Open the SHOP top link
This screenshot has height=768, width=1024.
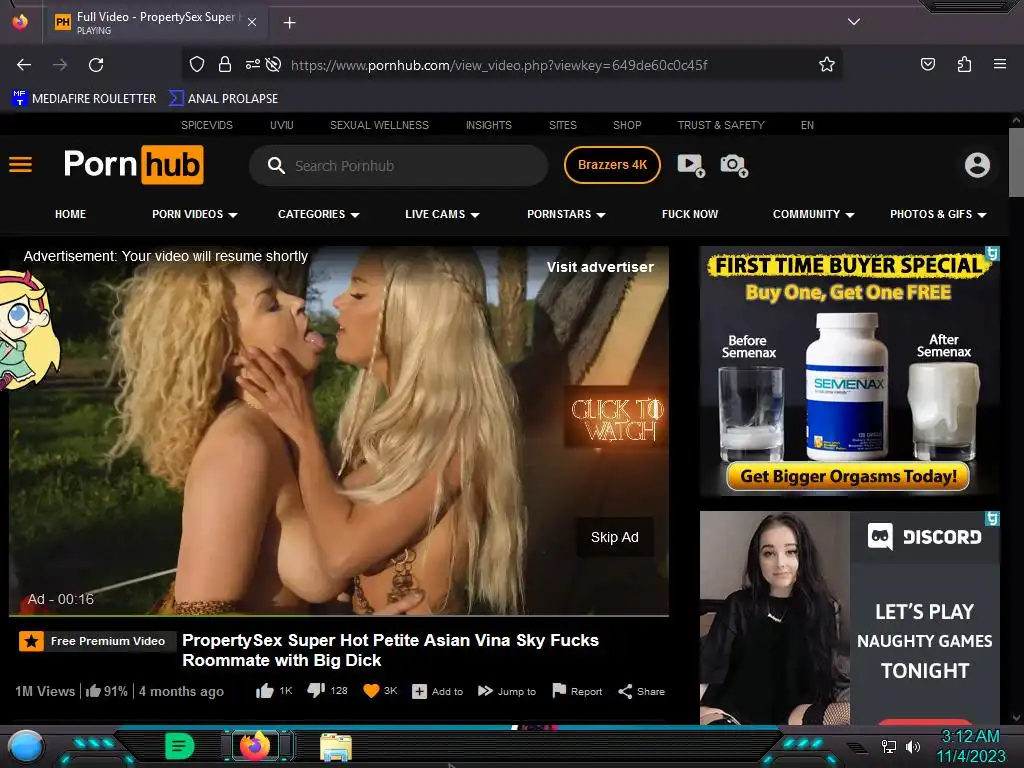(627, 125)
